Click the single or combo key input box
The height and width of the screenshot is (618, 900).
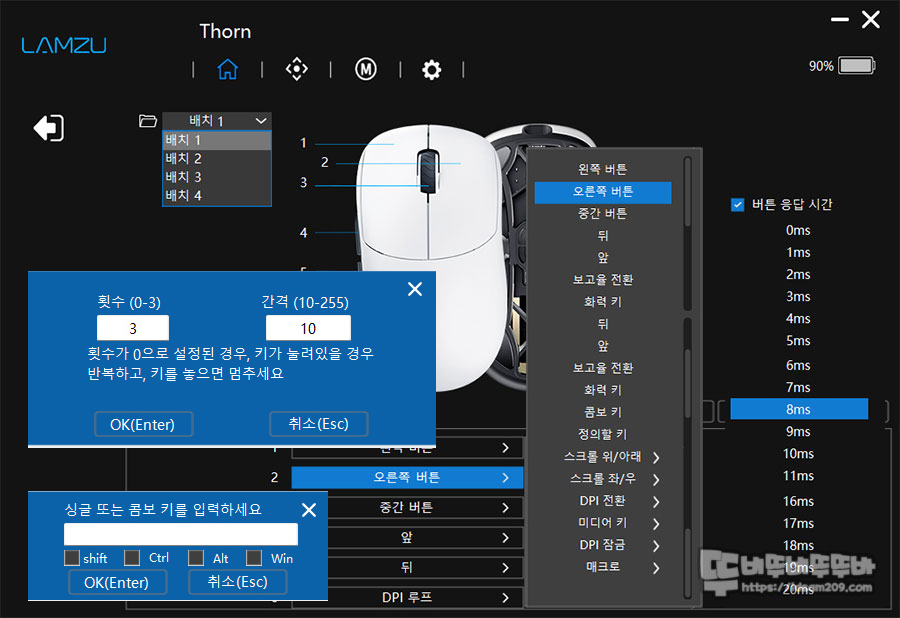tap(181, 534)
